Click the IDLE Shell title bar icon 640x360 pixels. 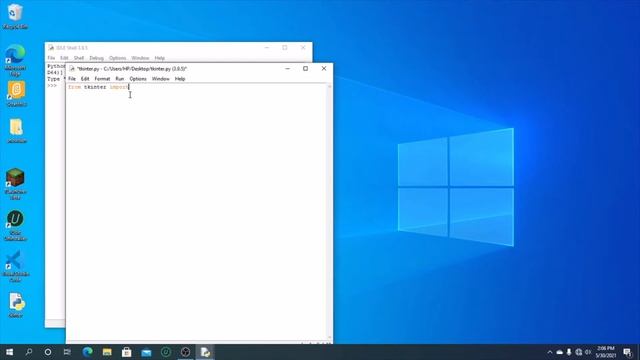click(x=51, y=48)
